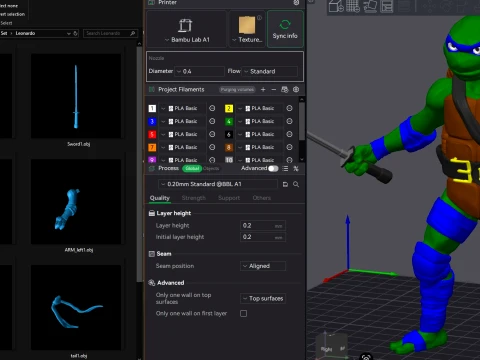Click filament 1 white color swatch
Image resolution: width=480 pixels, height=360 pixels.
[152, 108]
